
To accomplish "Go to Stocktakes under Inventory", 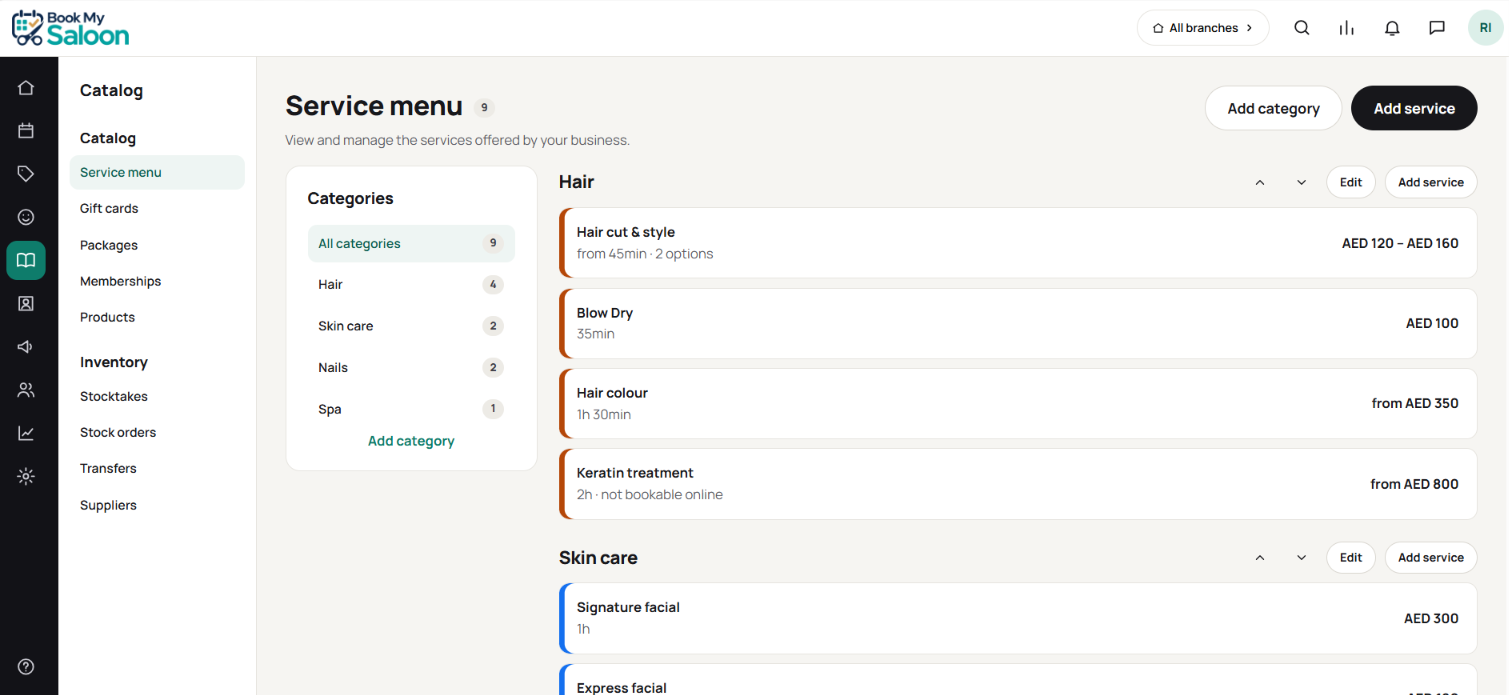I will (x=114, y=396).
